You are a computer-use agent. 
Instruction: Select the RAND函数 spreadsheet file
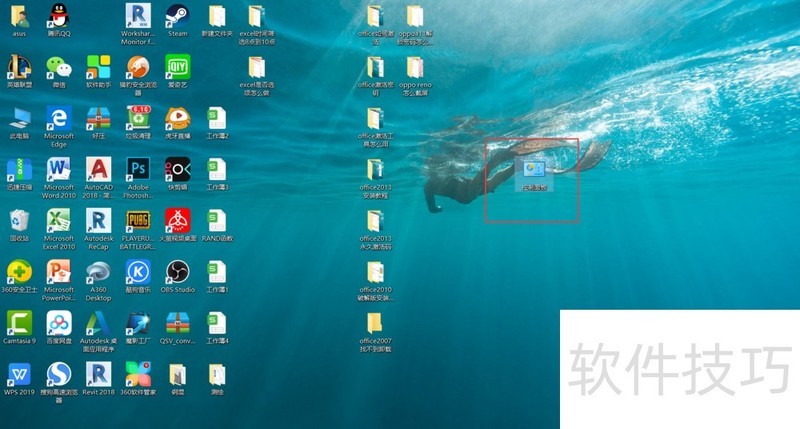tap(217, 221)
